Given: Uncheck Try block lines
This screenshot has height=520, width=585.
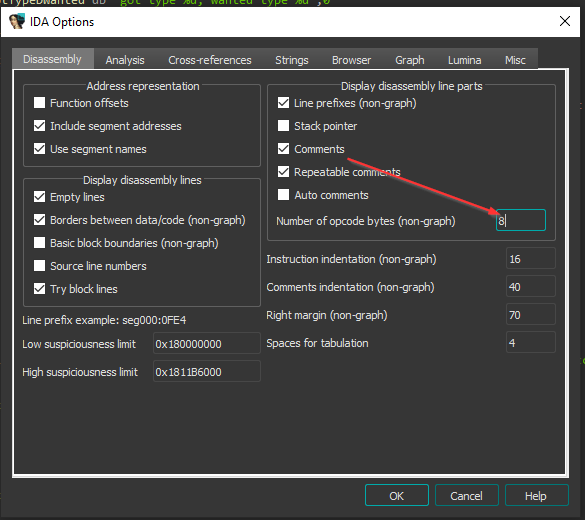Looking at the screenshot, I should pyautogui.click(x=39, y=289).
